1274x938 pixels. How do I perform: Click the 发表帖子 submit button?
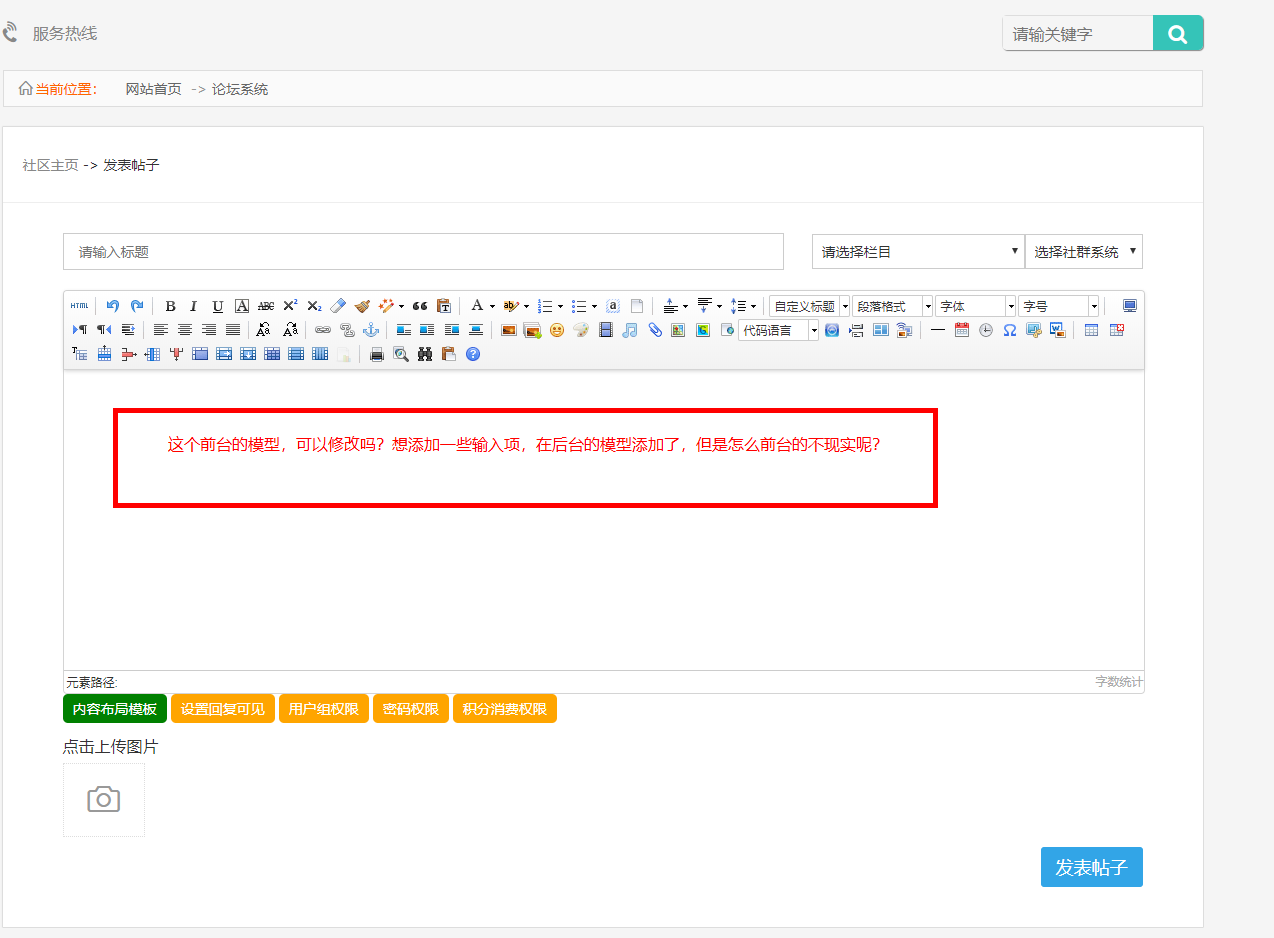click(1091, 867)
